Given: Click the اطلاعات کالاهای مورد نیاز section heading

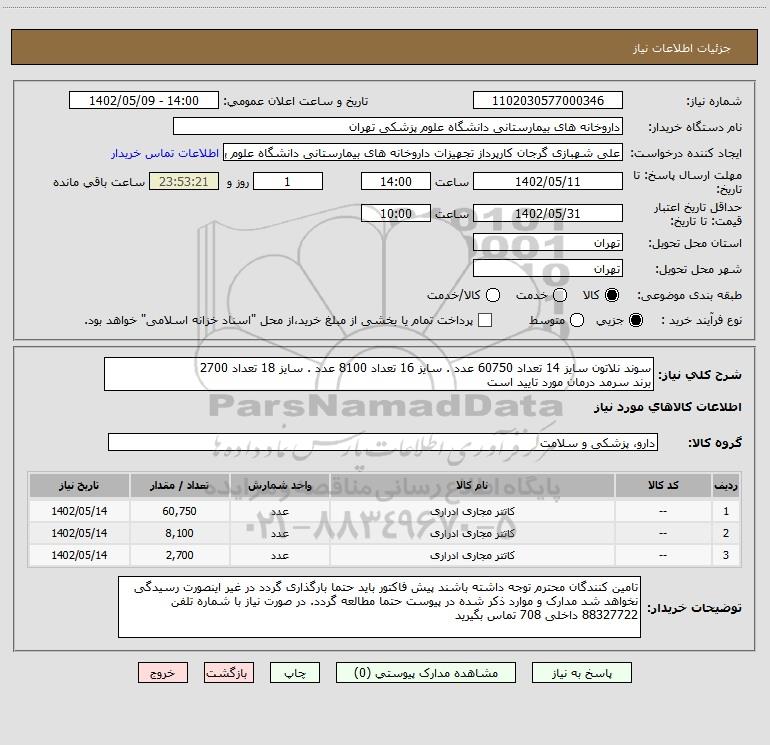Looking at the screenshot, I should [x=668, y=407].
